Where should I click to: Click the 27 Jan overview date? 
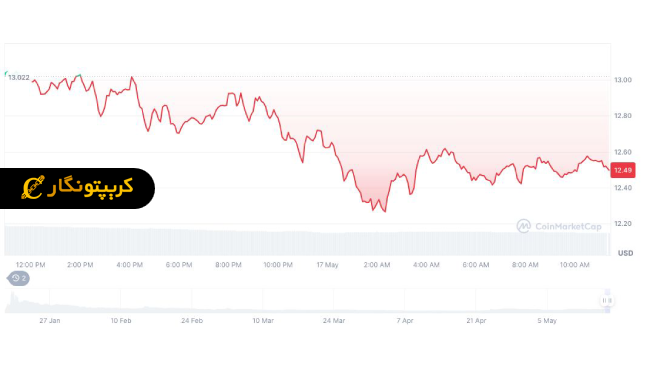50,321
